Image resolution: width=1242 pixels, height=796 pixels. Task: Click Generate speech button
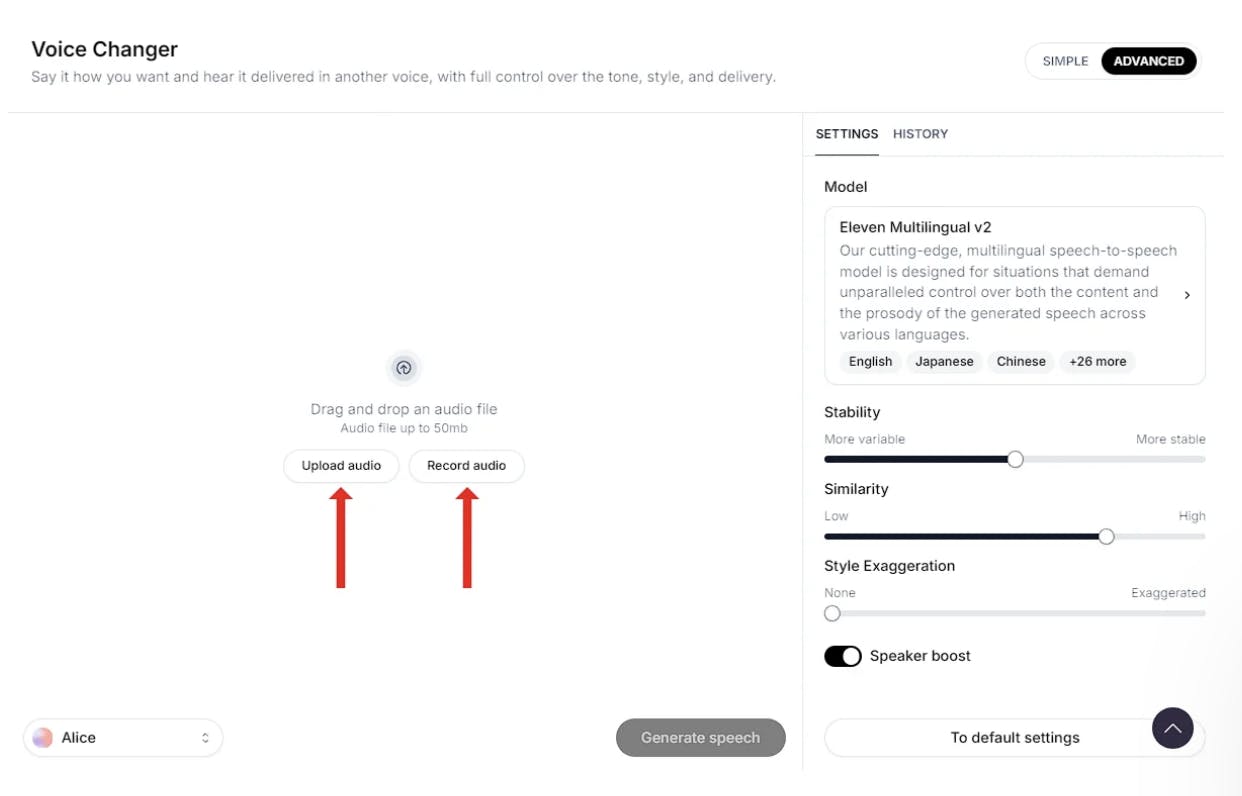(x=700, y=738)
